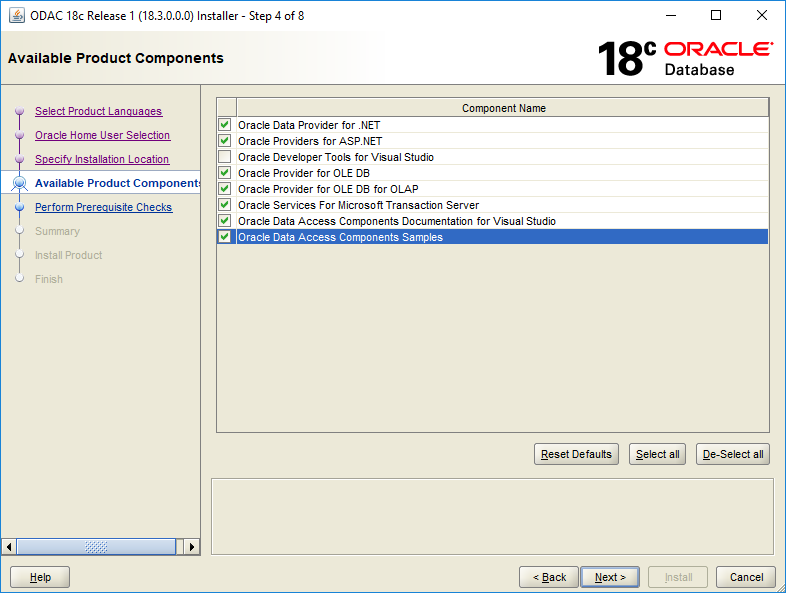The height and width of the screenshot is (593, 786).
Task: Uncheck Oracle Data Provider for .NET
Action: pyautogui.click(x=225, y=125)
